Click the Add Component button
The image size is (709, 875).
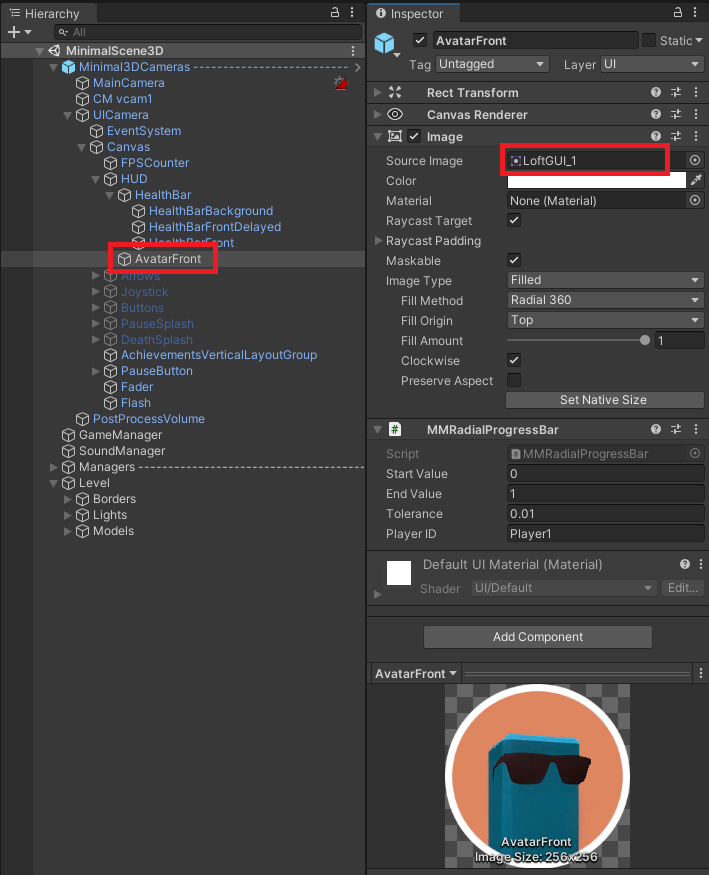(x=538, y=637)
